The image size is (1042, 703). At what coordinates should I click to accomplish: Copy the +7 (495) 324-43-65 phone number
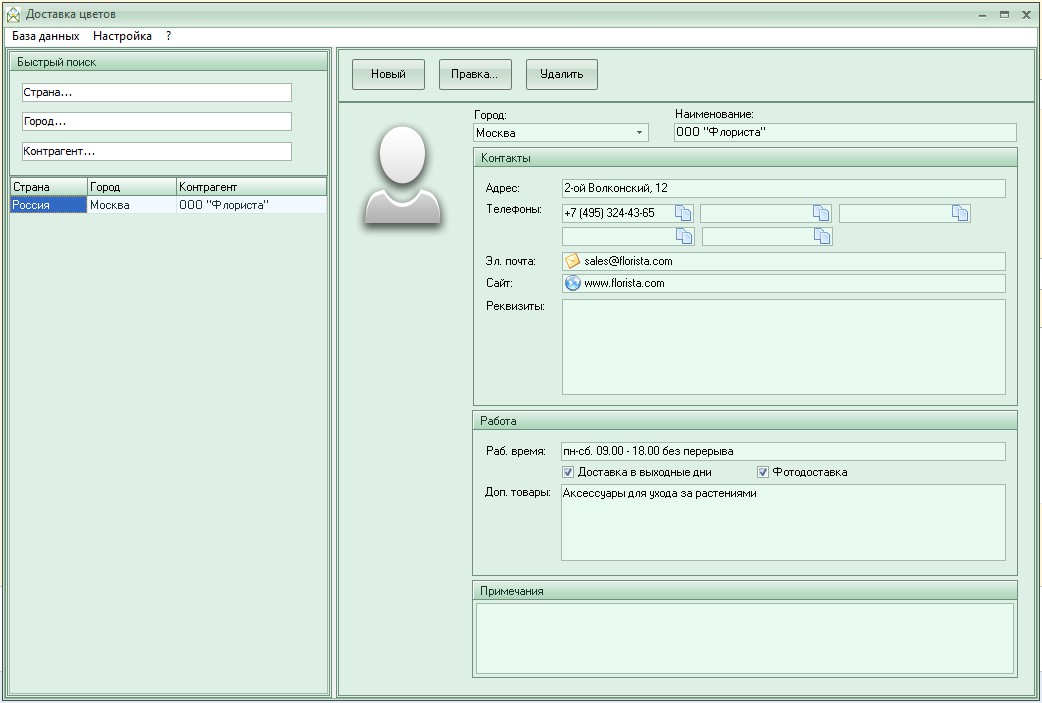point(683,213)
